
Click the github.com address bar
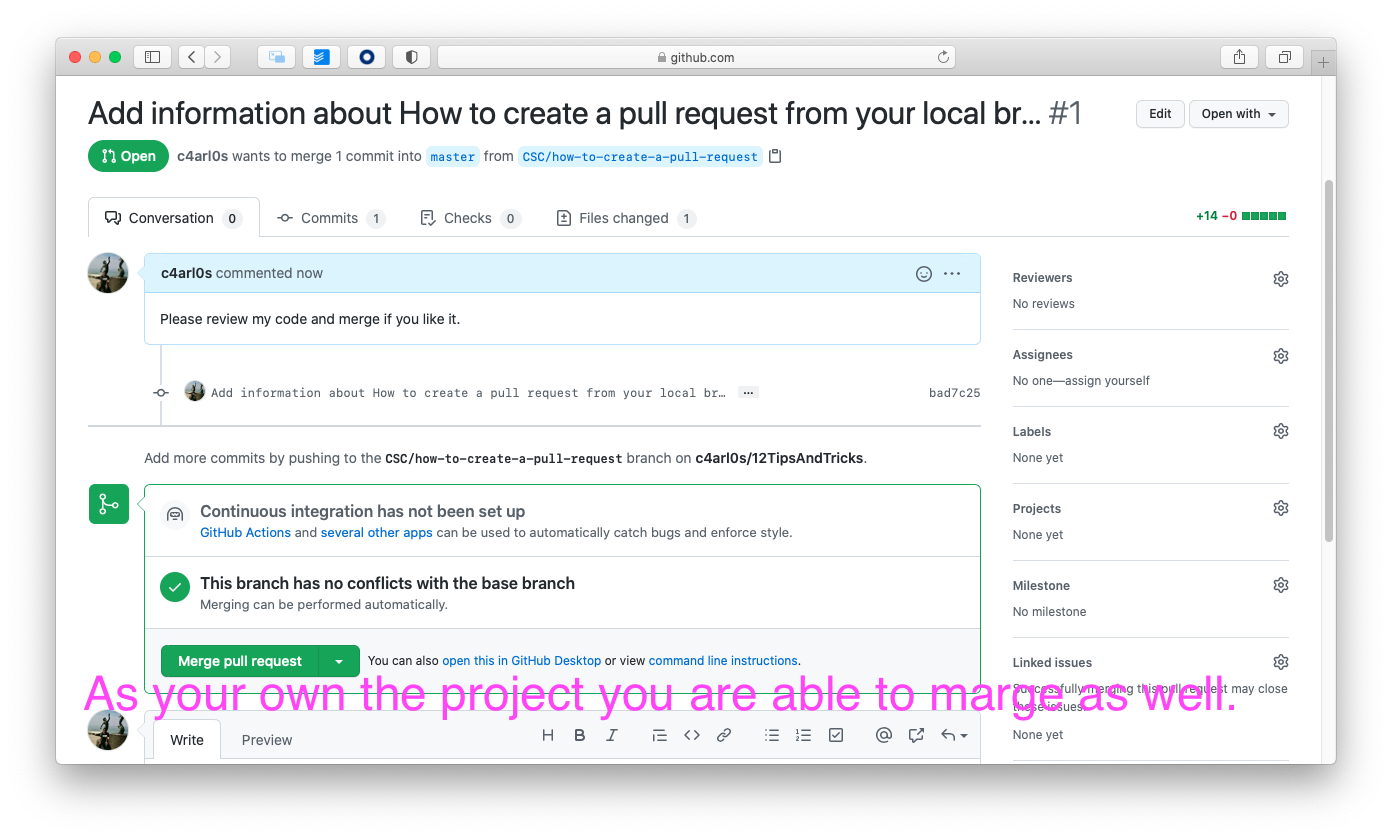point(696,57)
